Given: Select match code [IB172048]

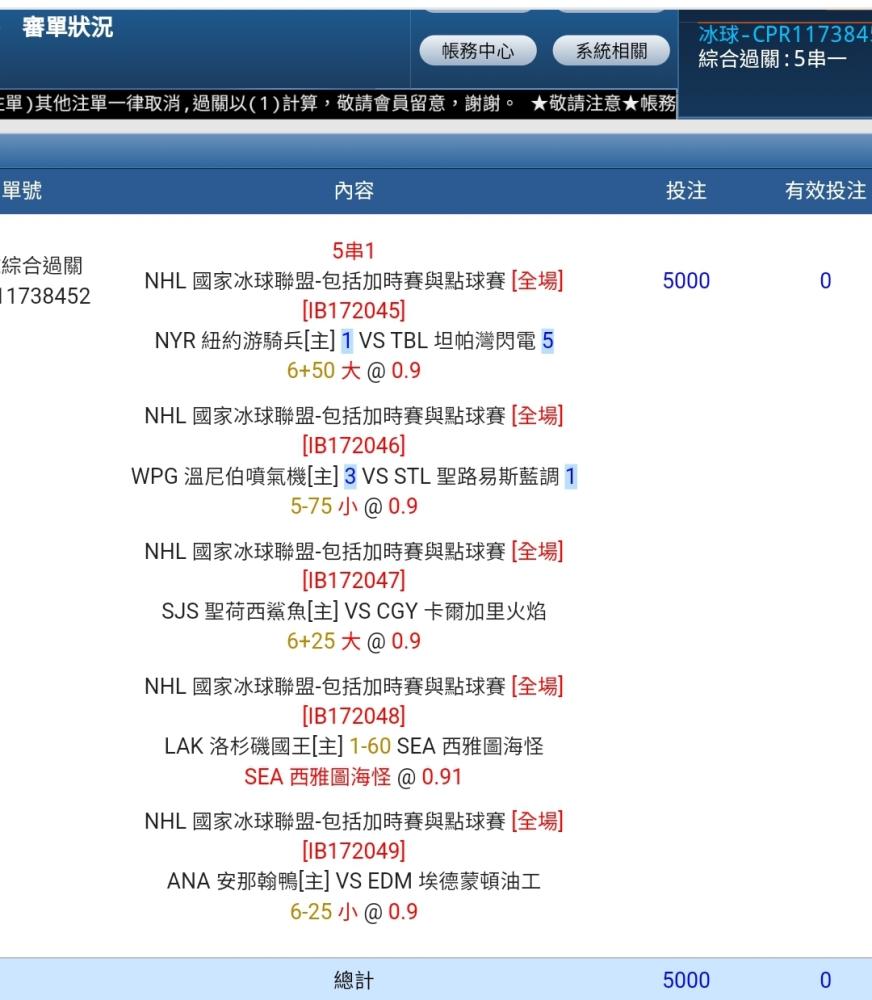Looking at the screenshot, I should pyautogui.click(x=354, y=716).
